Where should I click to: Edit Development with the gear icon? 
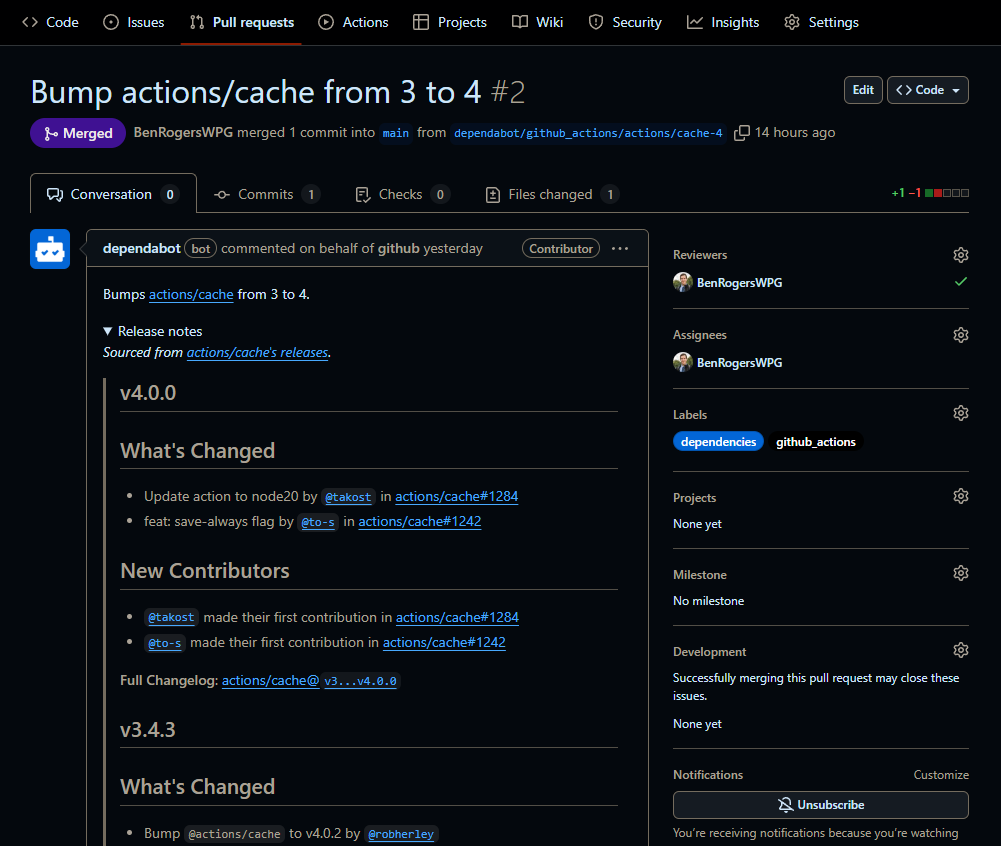pyautogui.click(x=961, y=650)
